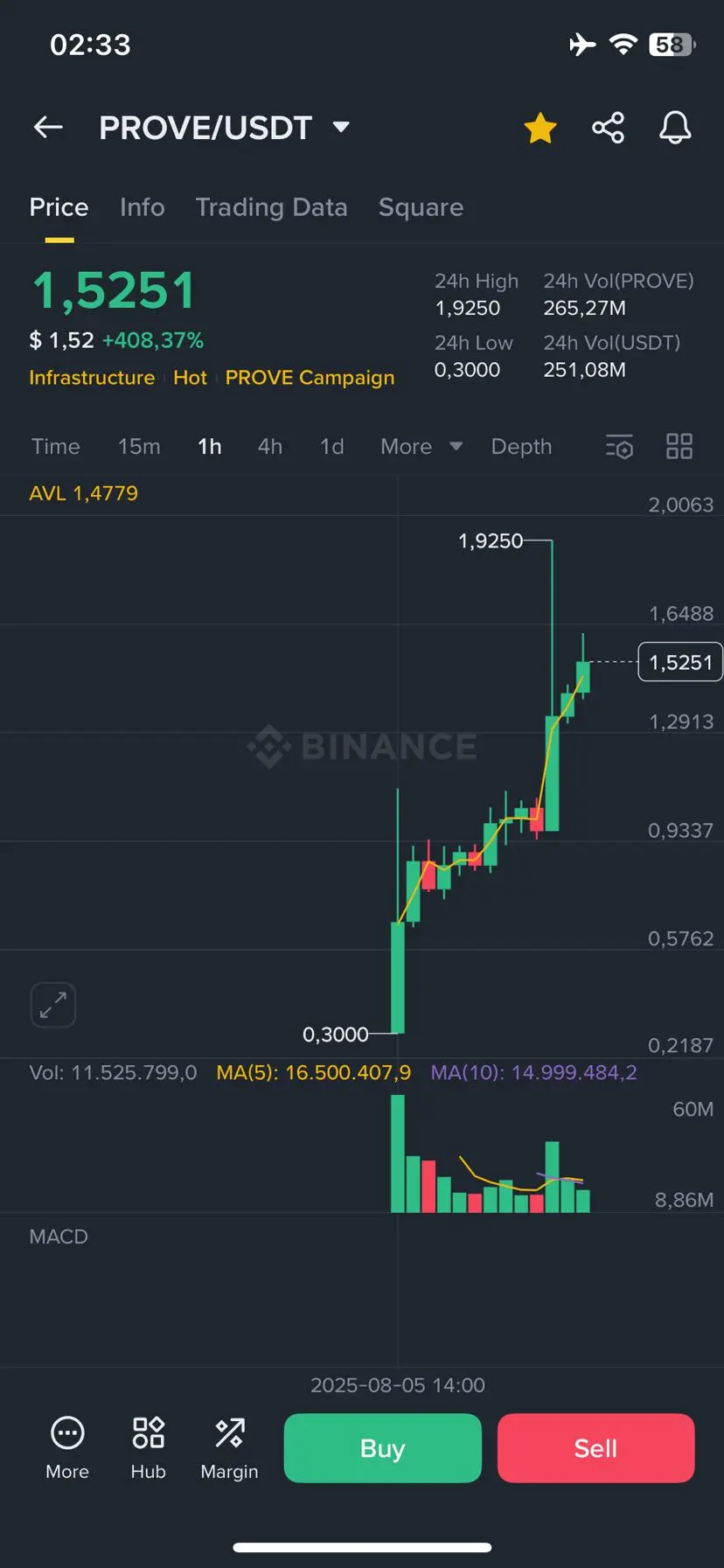
Task: Tap the back arrow icon
Action: 48,128
